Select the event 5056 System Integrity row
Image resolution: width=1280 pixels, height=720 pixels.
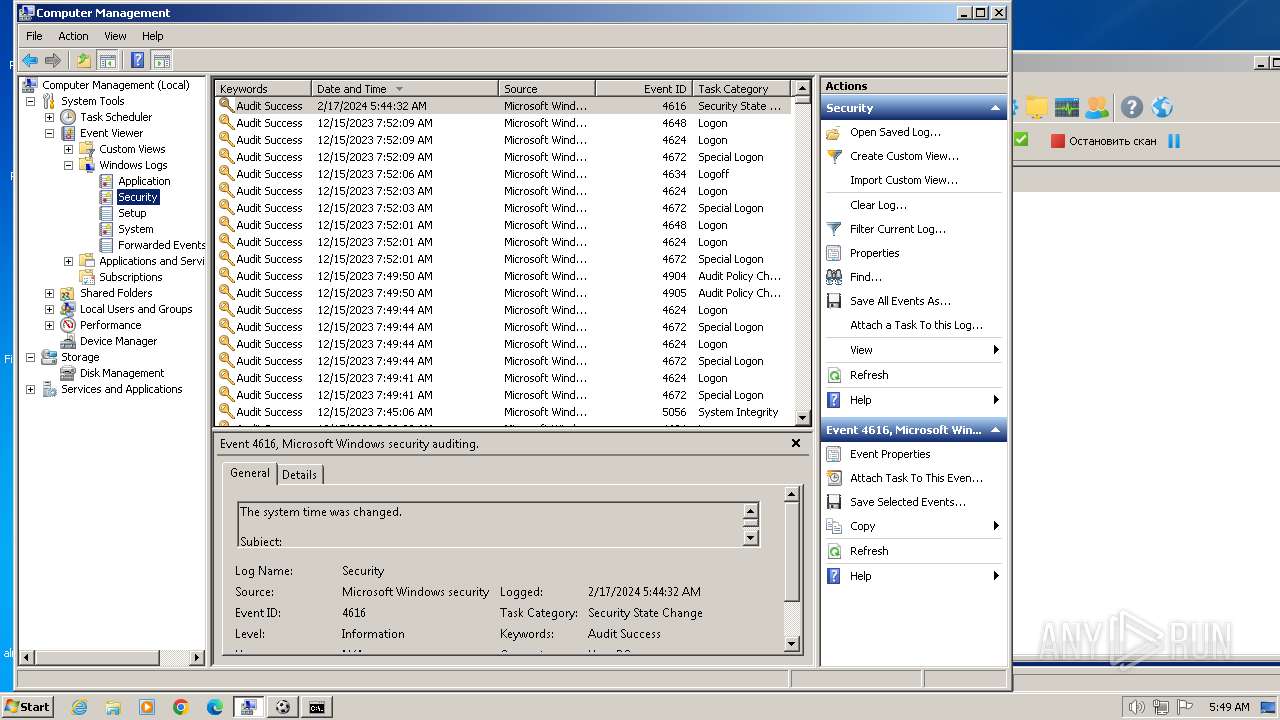tap(503, 412)
